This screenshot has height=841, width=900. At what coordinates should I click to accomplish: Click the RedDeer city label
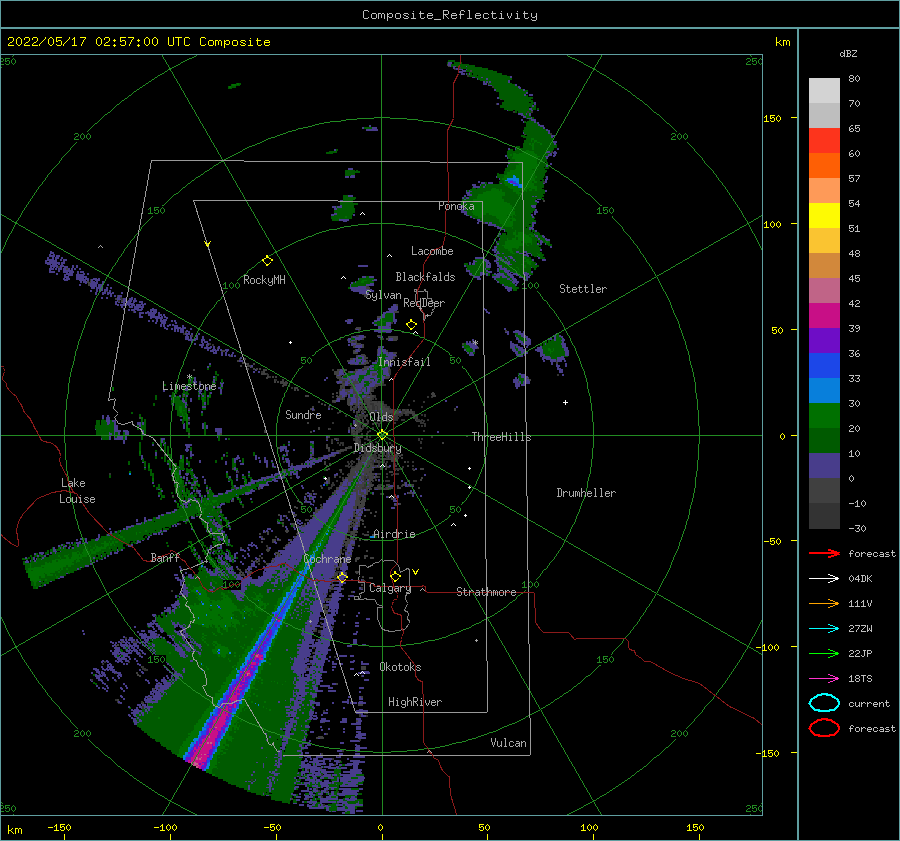coord(424,303)
